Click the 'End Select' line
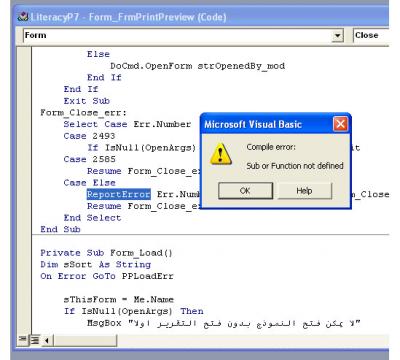400x360 pixels. [x=92, y=218]
